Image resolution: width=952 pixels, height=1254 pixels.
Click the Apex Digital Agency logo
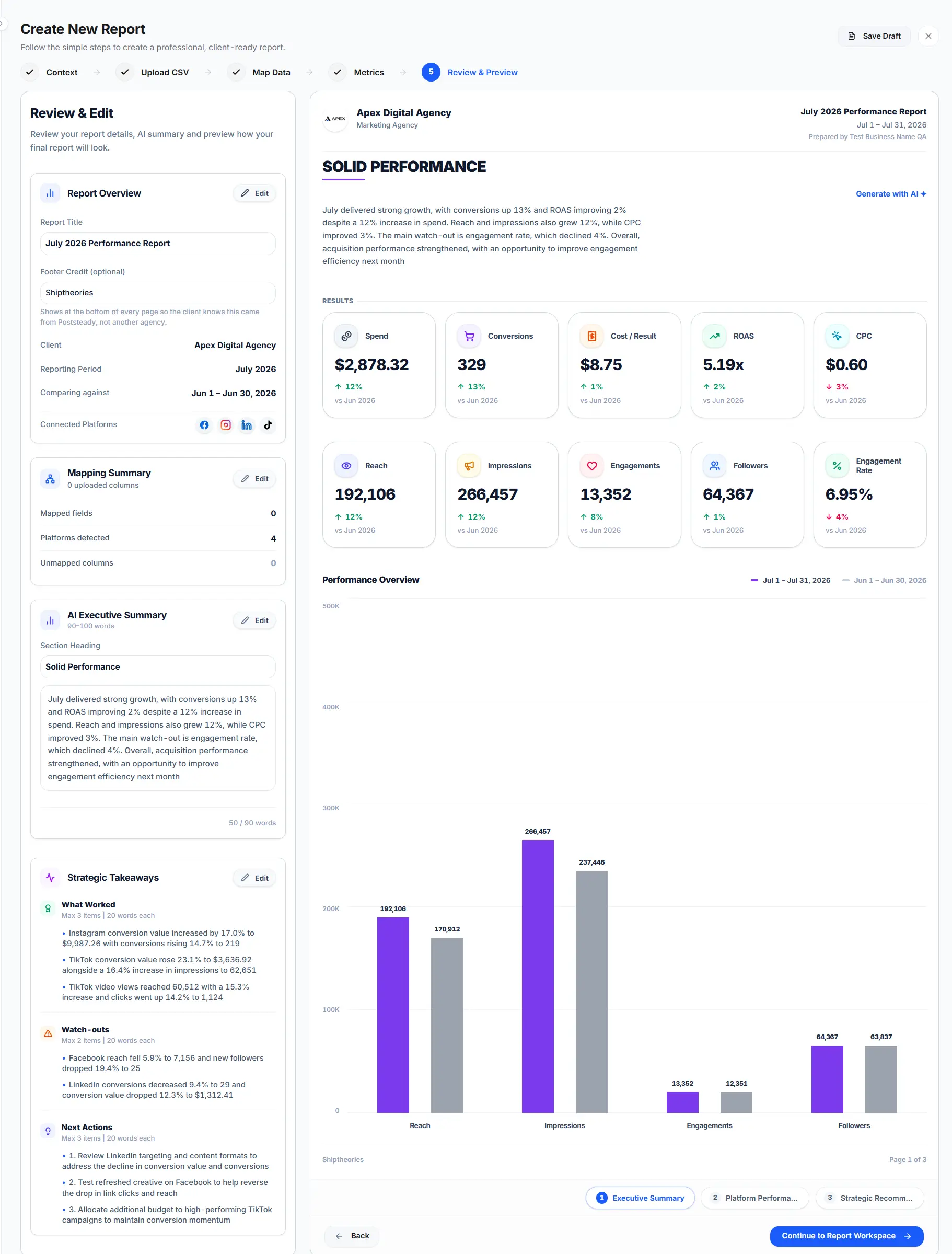tap(335, 119)
